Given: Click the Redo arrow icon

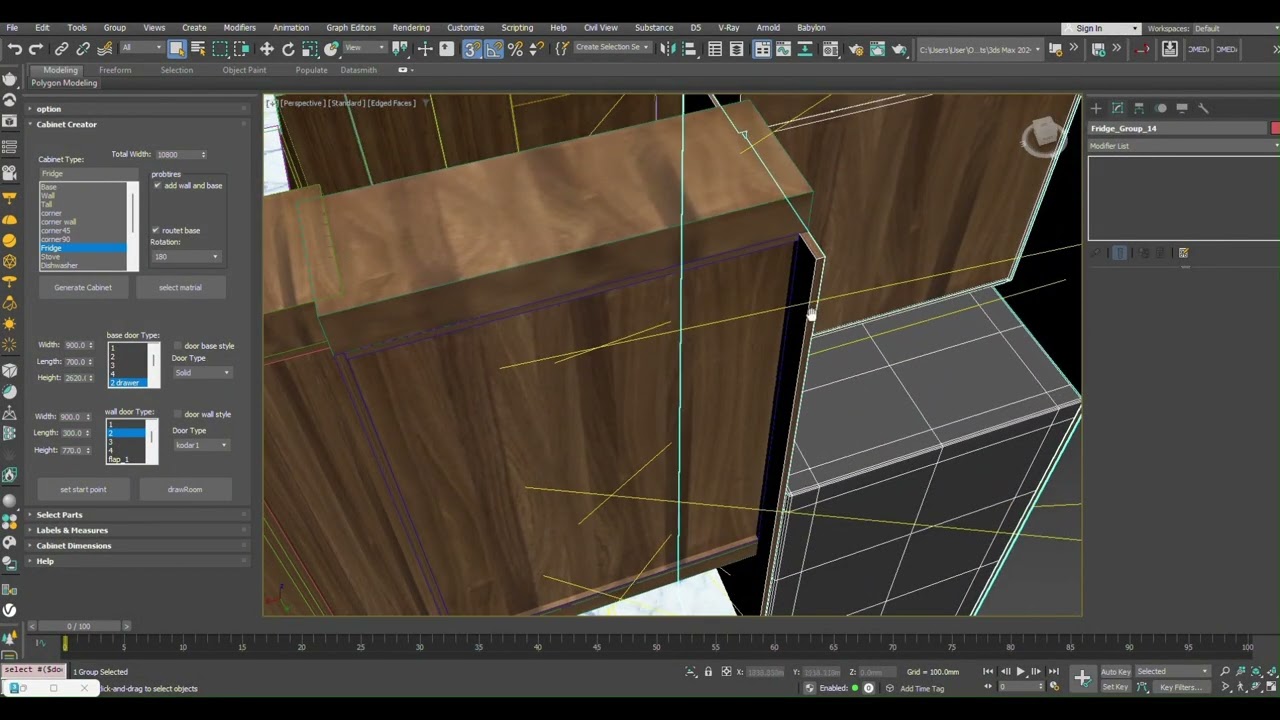Looking at the screenshot, I should [x=37, y=49].
